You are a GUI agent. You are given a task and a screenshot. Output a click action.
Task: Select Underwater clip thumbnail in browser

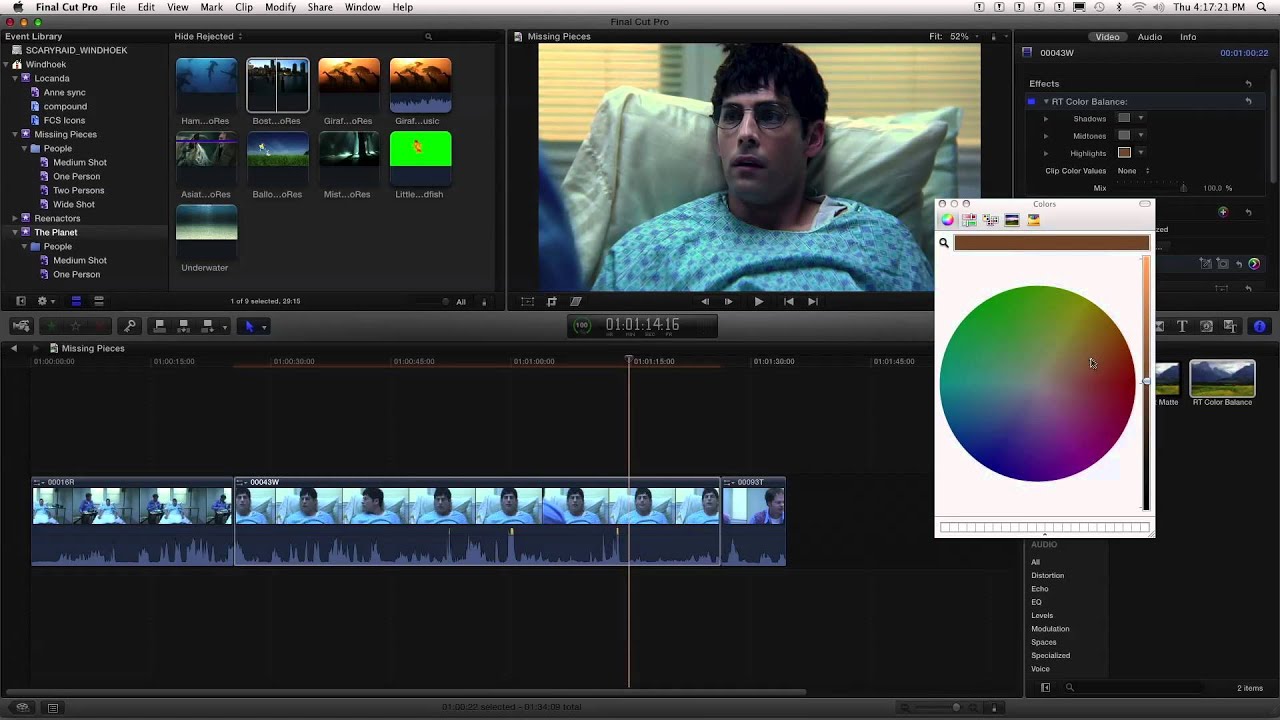(206, 231)
